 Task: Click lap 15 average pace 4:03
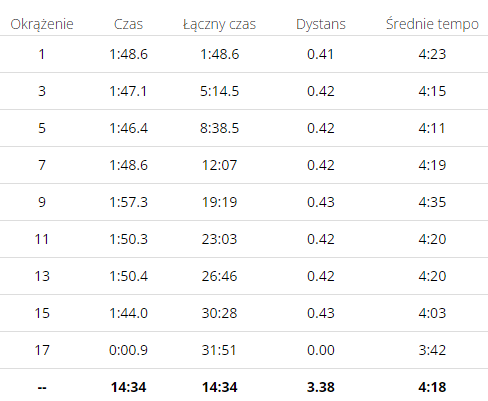tap(432, 313)
